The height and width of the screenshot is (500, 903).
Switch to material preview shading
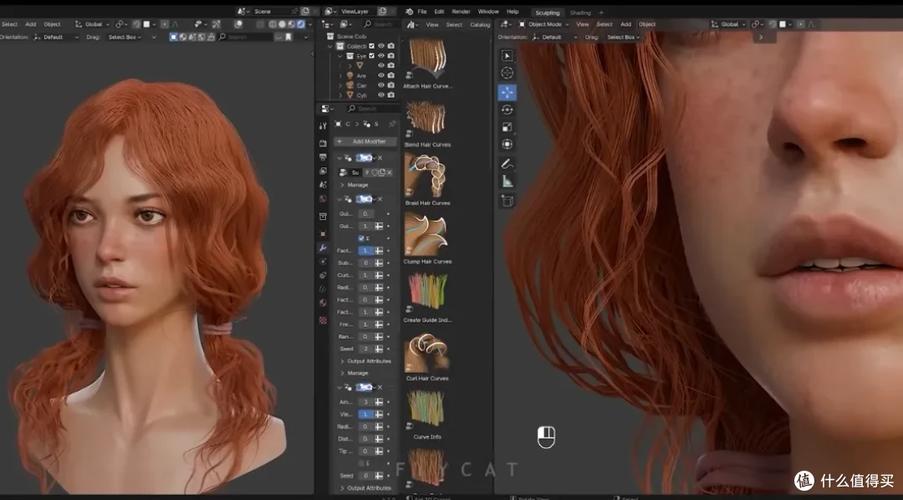[x=291, y=24]
